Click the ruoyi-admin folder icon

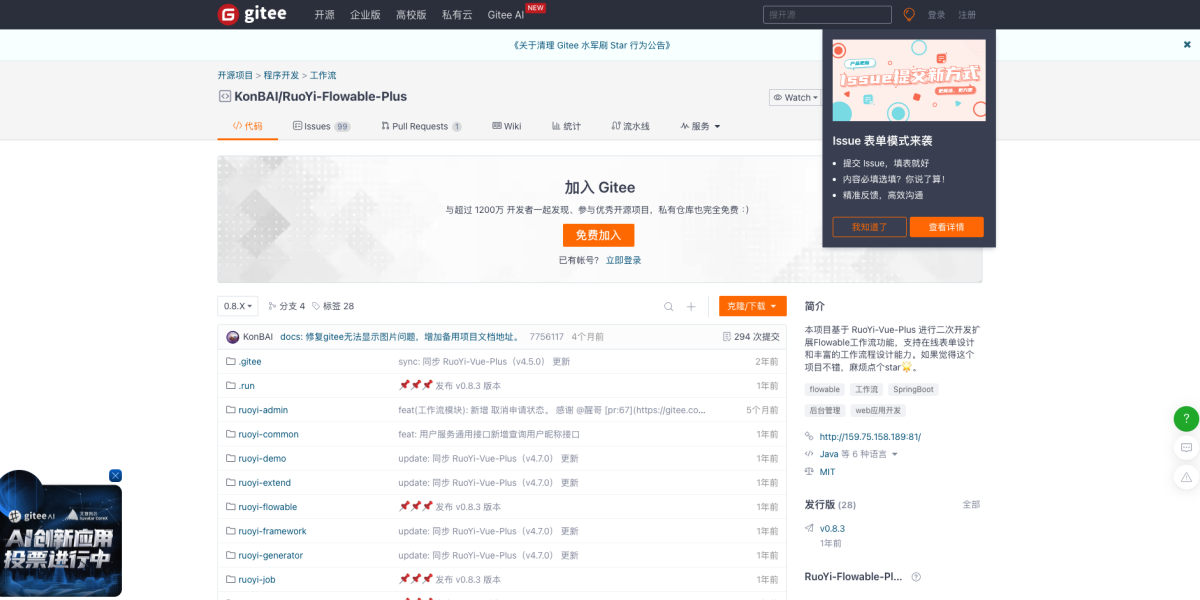231,410
